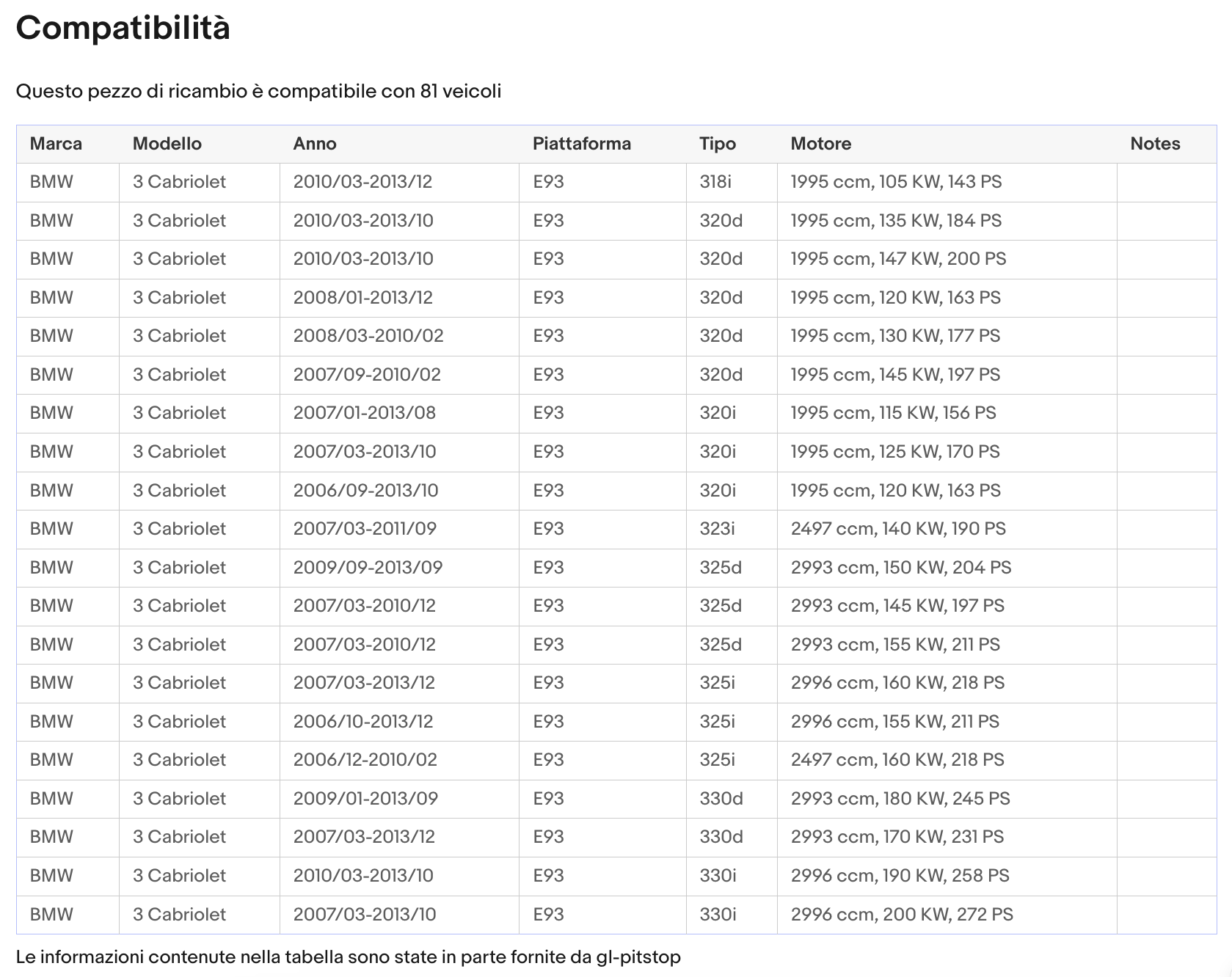Select the 318i type cell
Viewport: 1232px width, 977px height.
click(x=732, y=183)
